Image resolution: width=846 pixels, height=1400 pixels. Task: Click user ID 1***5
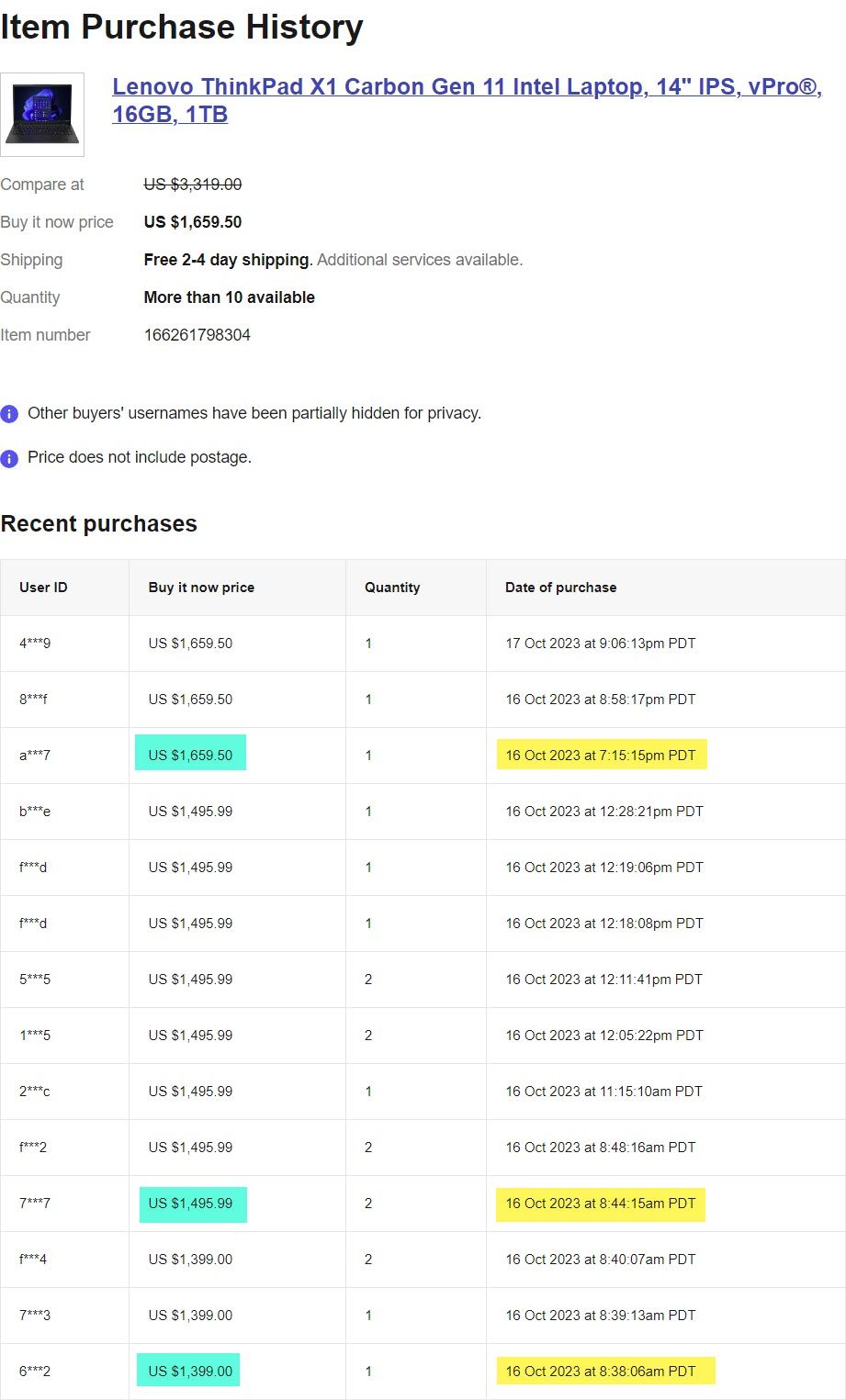(35, 1036)
